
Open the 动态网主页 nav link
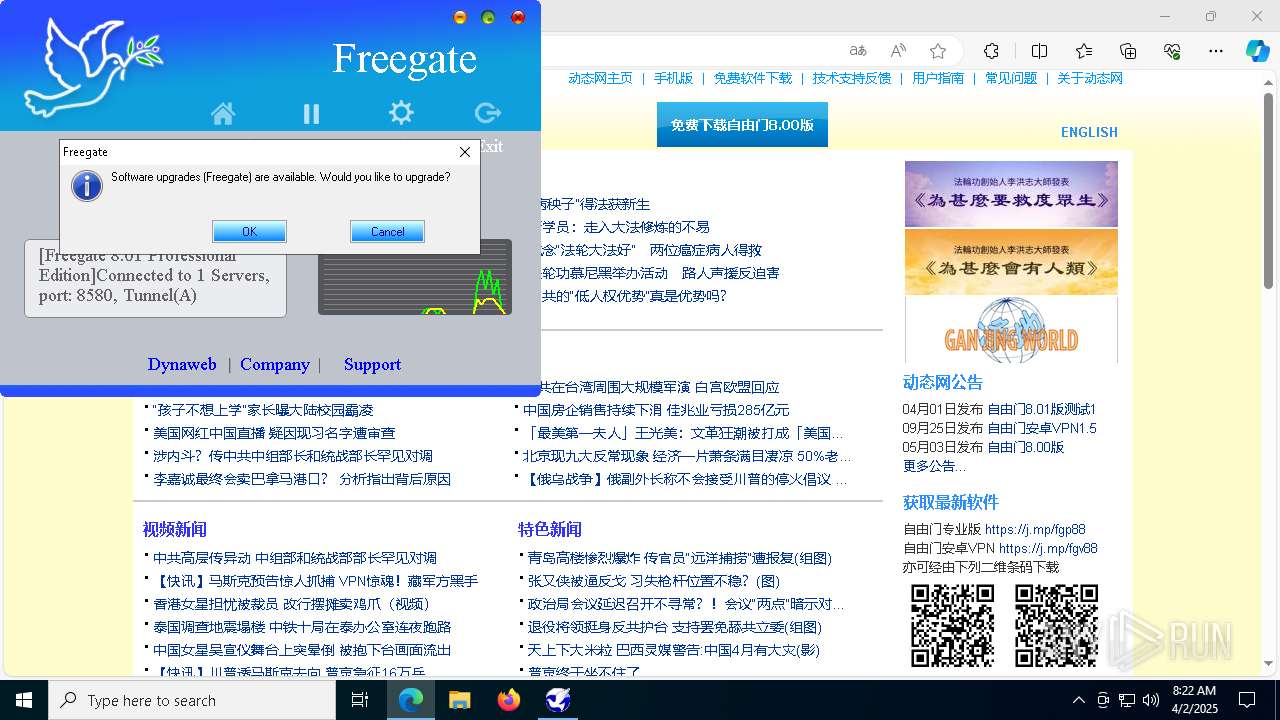600,78
